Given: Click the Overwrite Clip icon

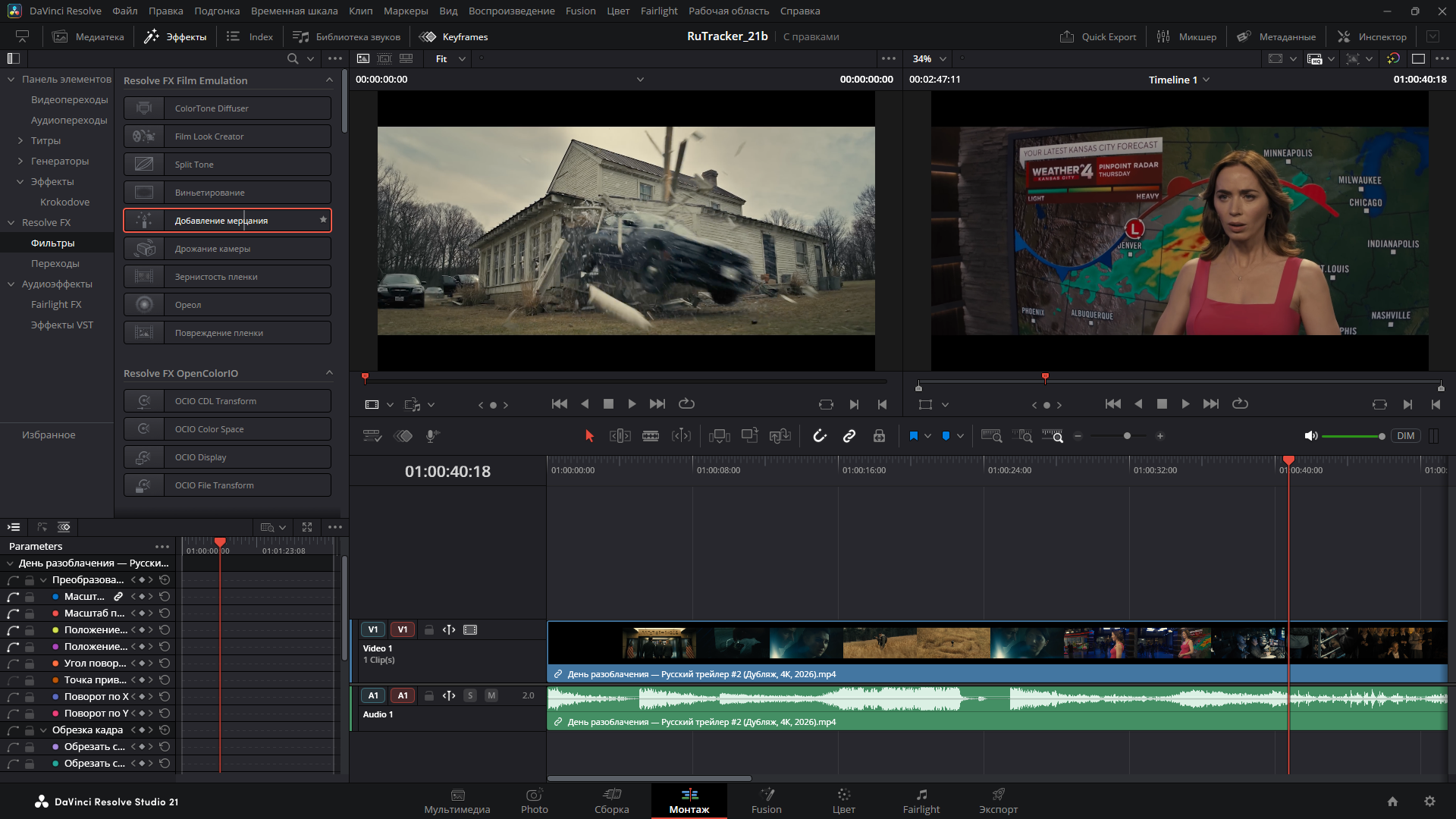Looking at the screenshot, I should [x=750, y=436].
